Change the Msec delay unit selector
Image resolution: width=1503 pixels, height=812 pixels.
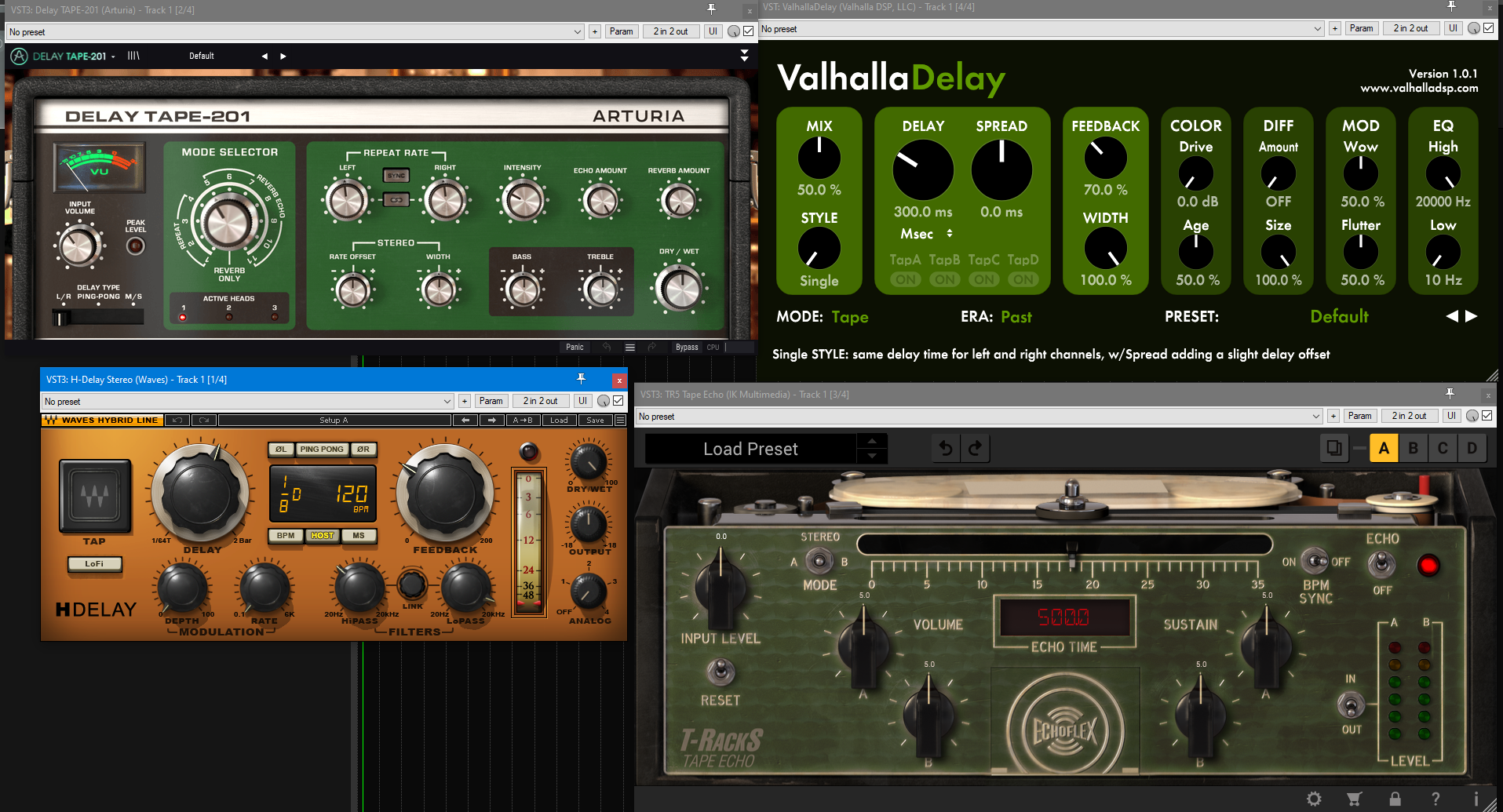[x=927, y=234]
